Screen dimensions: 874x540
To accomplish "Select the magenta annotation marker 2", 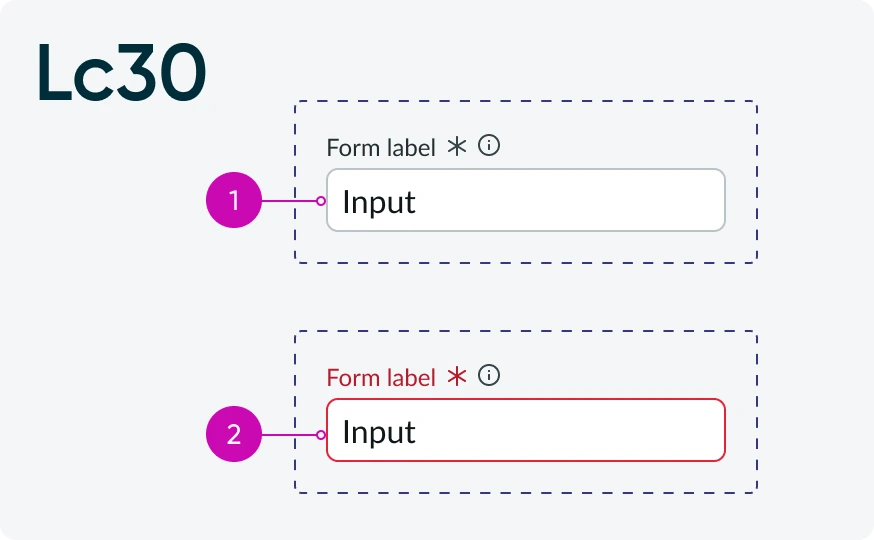I will (x=234, y=434).
